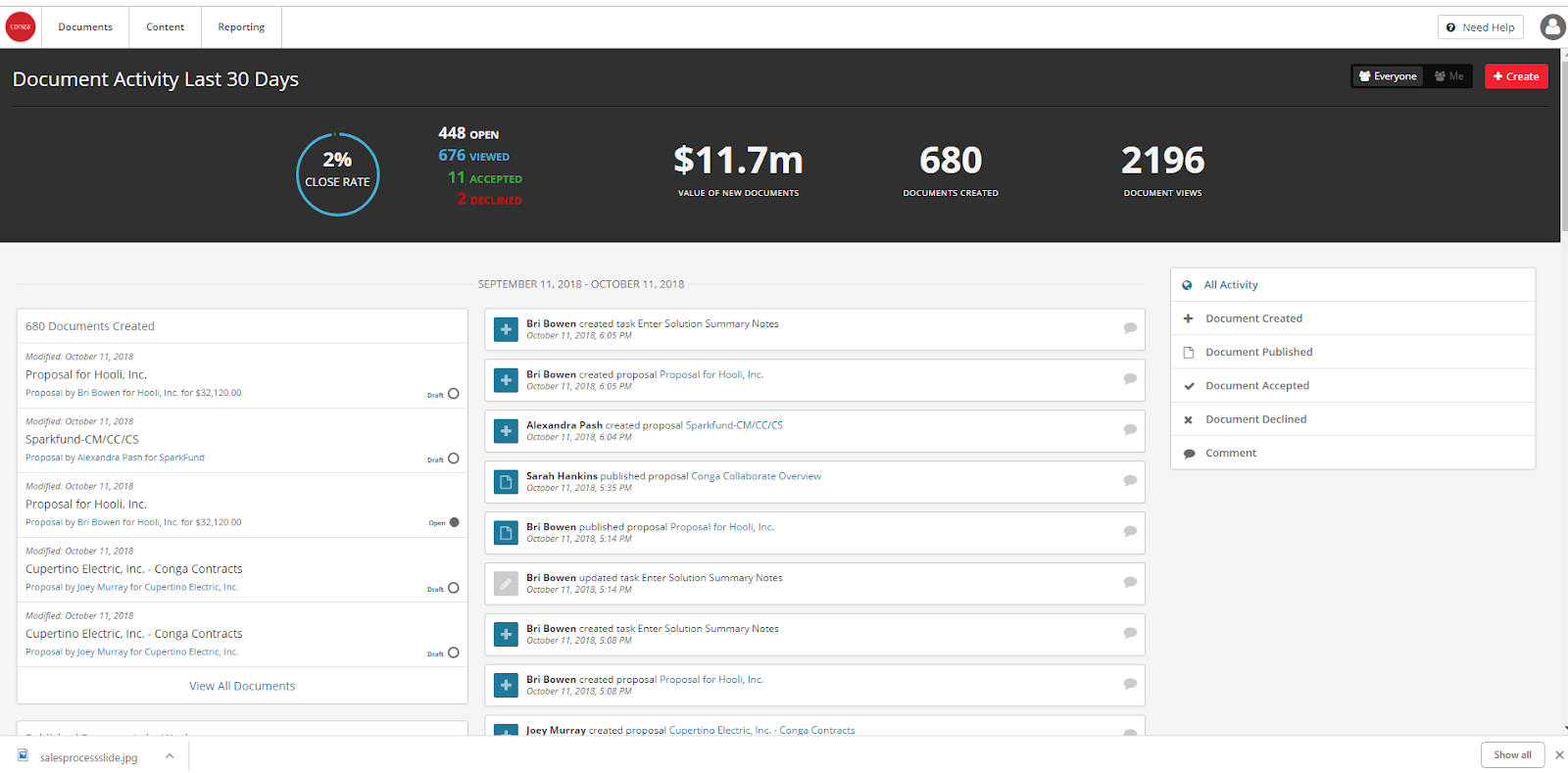Viewport: 1568px width, 773px height.
Task: Click the plus icon beside Document Created filter
Action: point(1188,318)
